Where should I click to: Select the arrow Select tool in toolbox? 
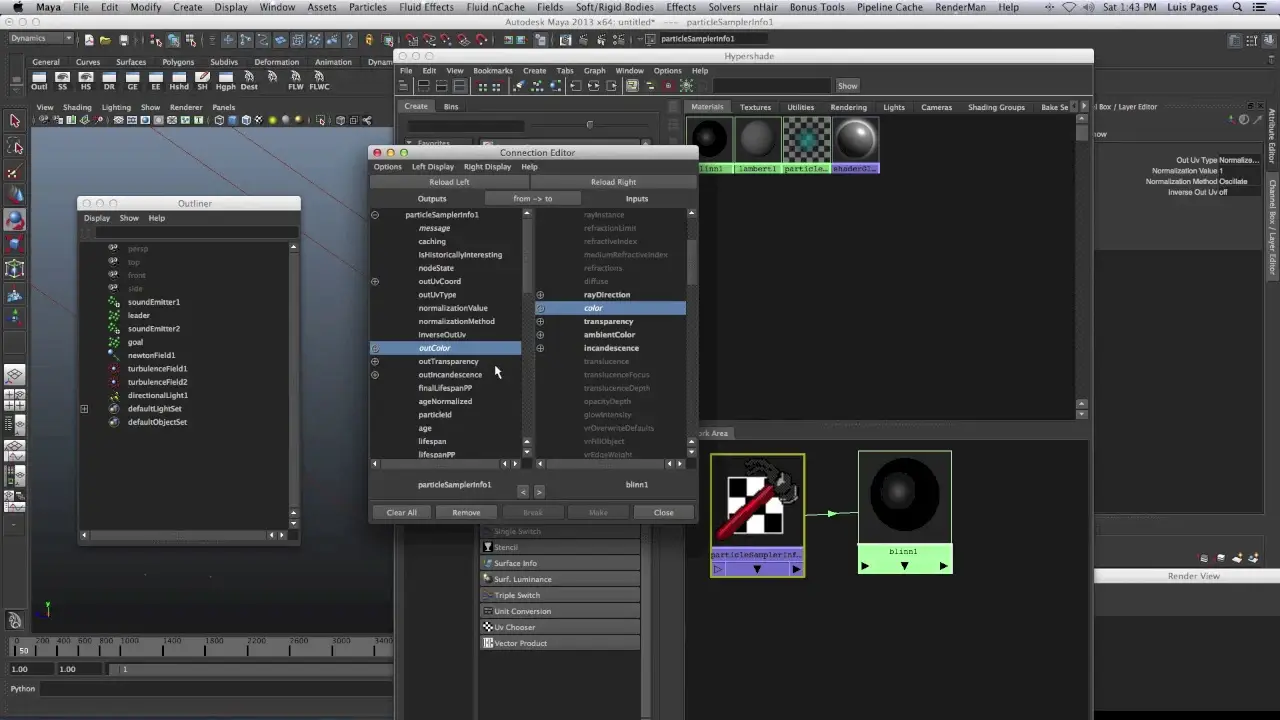[15, 121]
